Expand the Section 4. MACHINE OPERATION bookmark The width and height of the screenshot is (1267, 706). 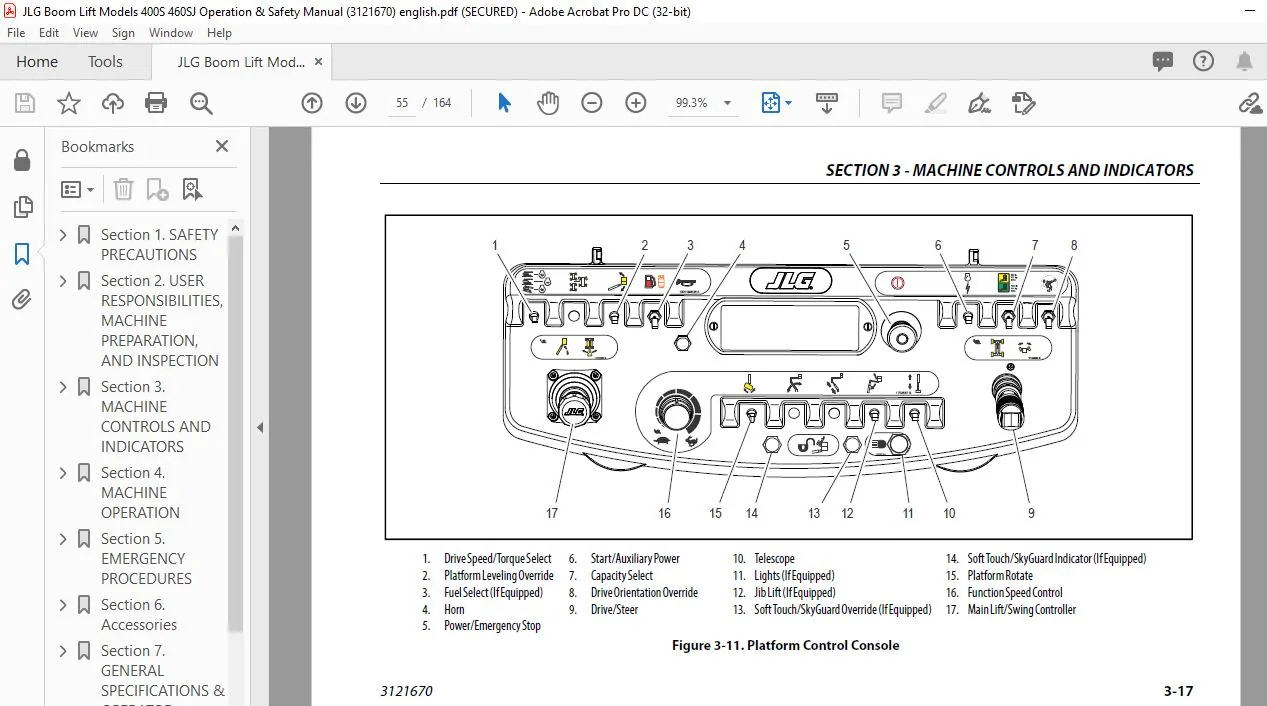coord(64,473)
